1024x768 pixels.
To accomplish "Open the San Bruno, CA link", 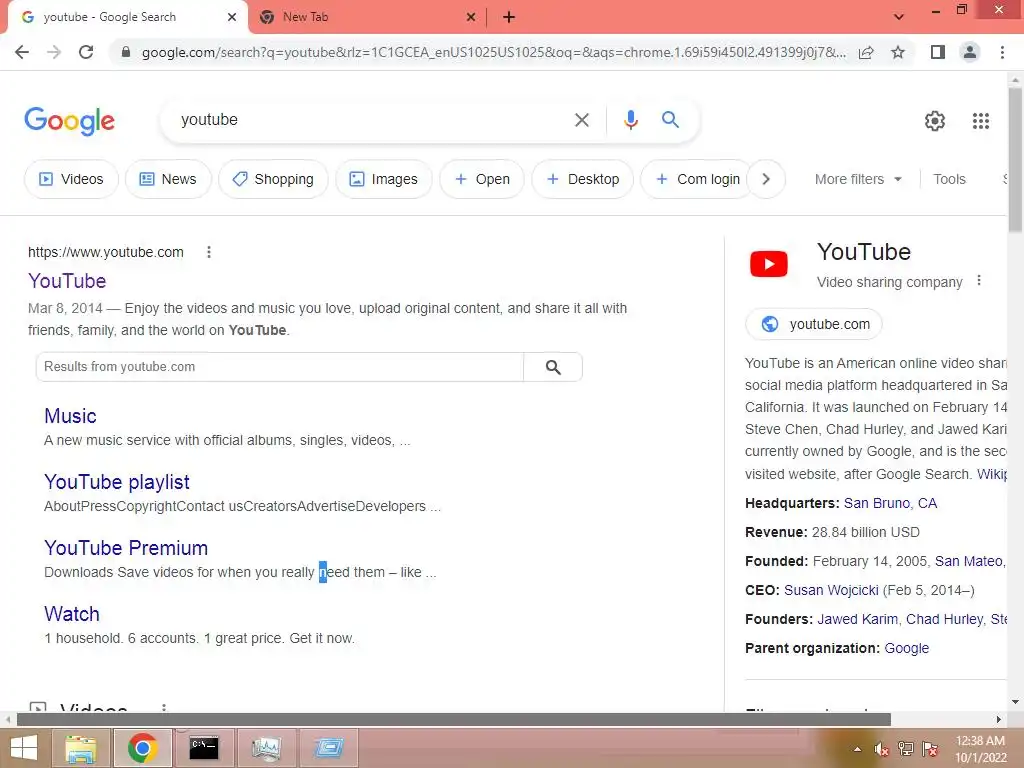I will 890,504.
